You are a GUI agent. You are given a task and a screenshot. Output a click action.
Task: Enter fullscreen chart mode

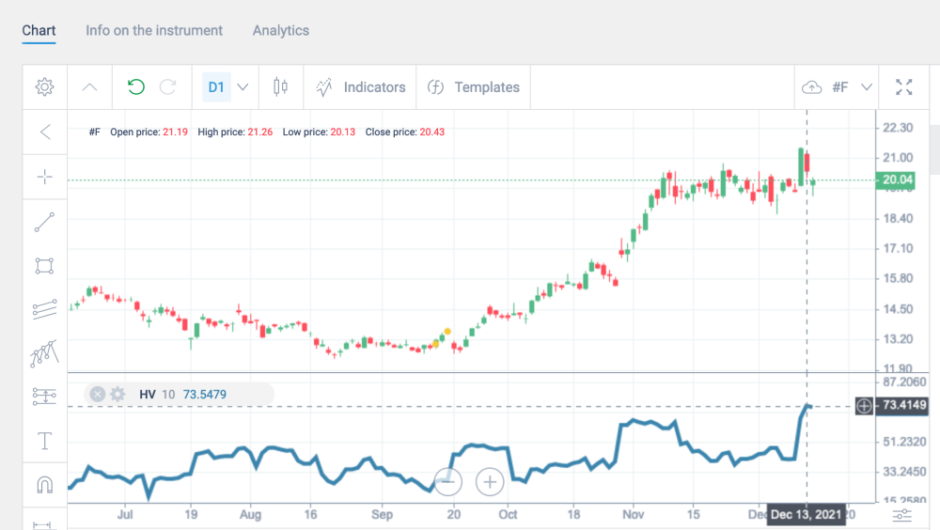pyautogui.click(x=904, y=87)
